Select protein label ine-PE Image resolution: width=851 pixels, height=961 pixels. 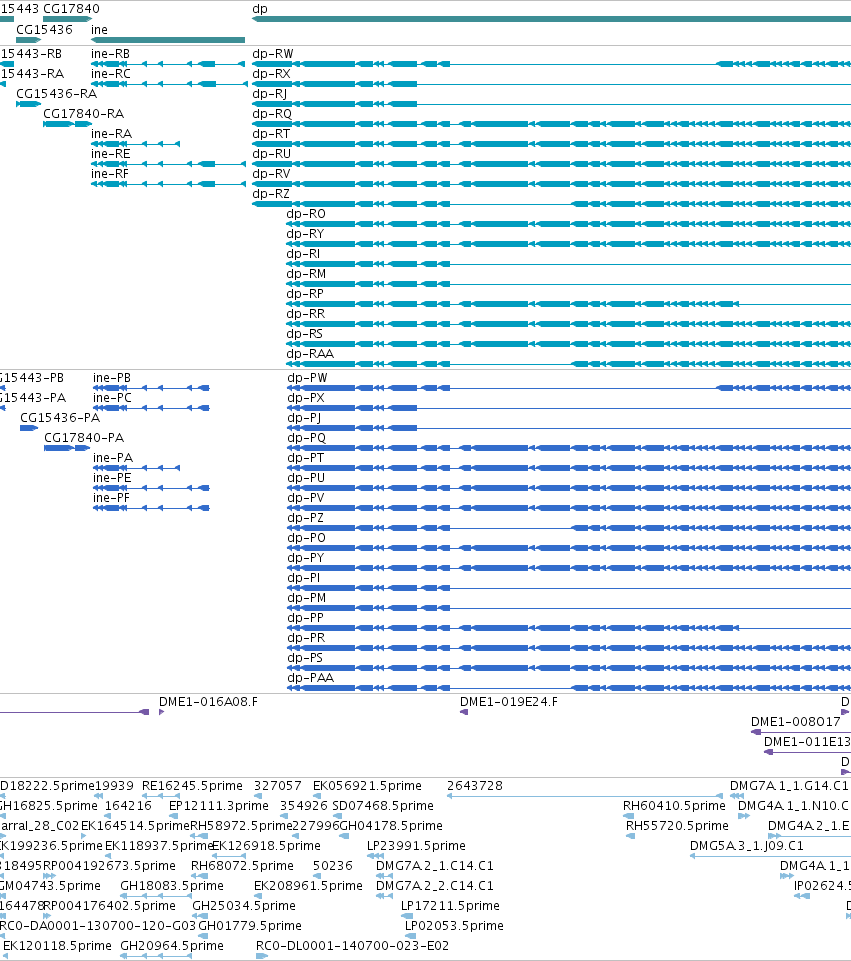[x=112, y=478]
